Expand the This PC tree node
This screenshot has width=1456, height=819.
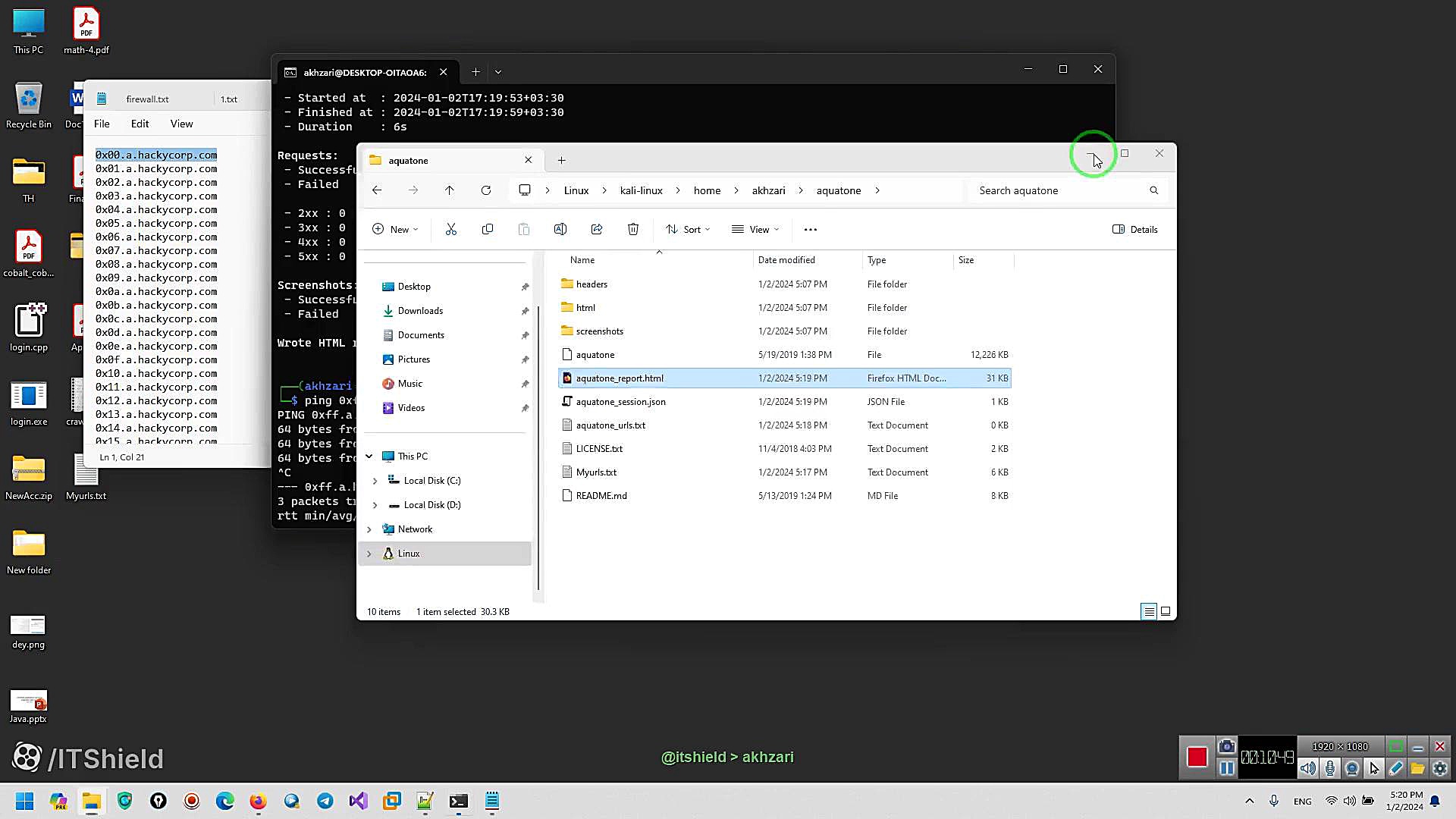(369, 457)
